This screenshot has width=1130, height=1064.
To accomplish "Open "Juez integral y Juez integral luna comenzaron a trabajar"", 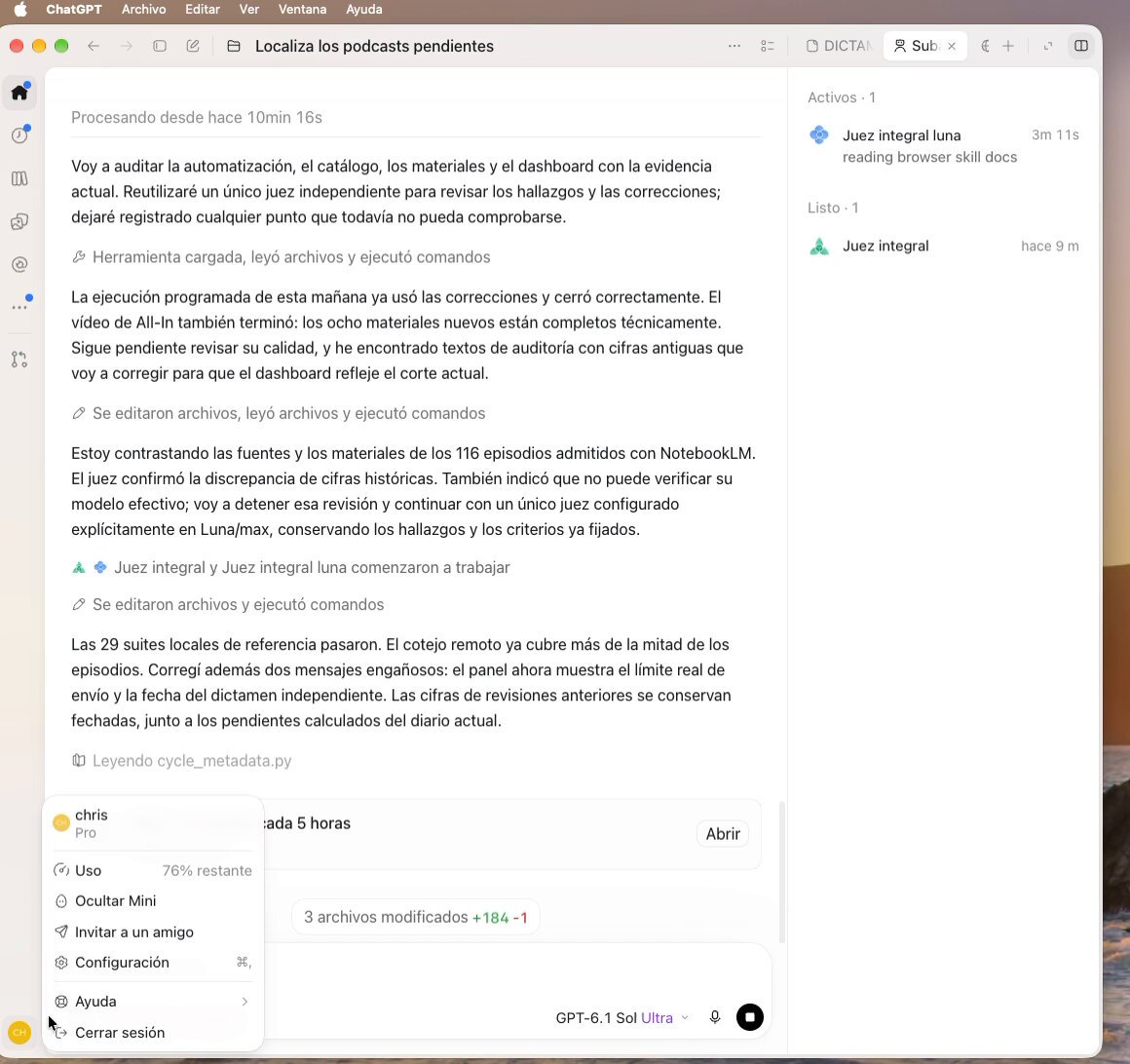I will pos(290,567).
